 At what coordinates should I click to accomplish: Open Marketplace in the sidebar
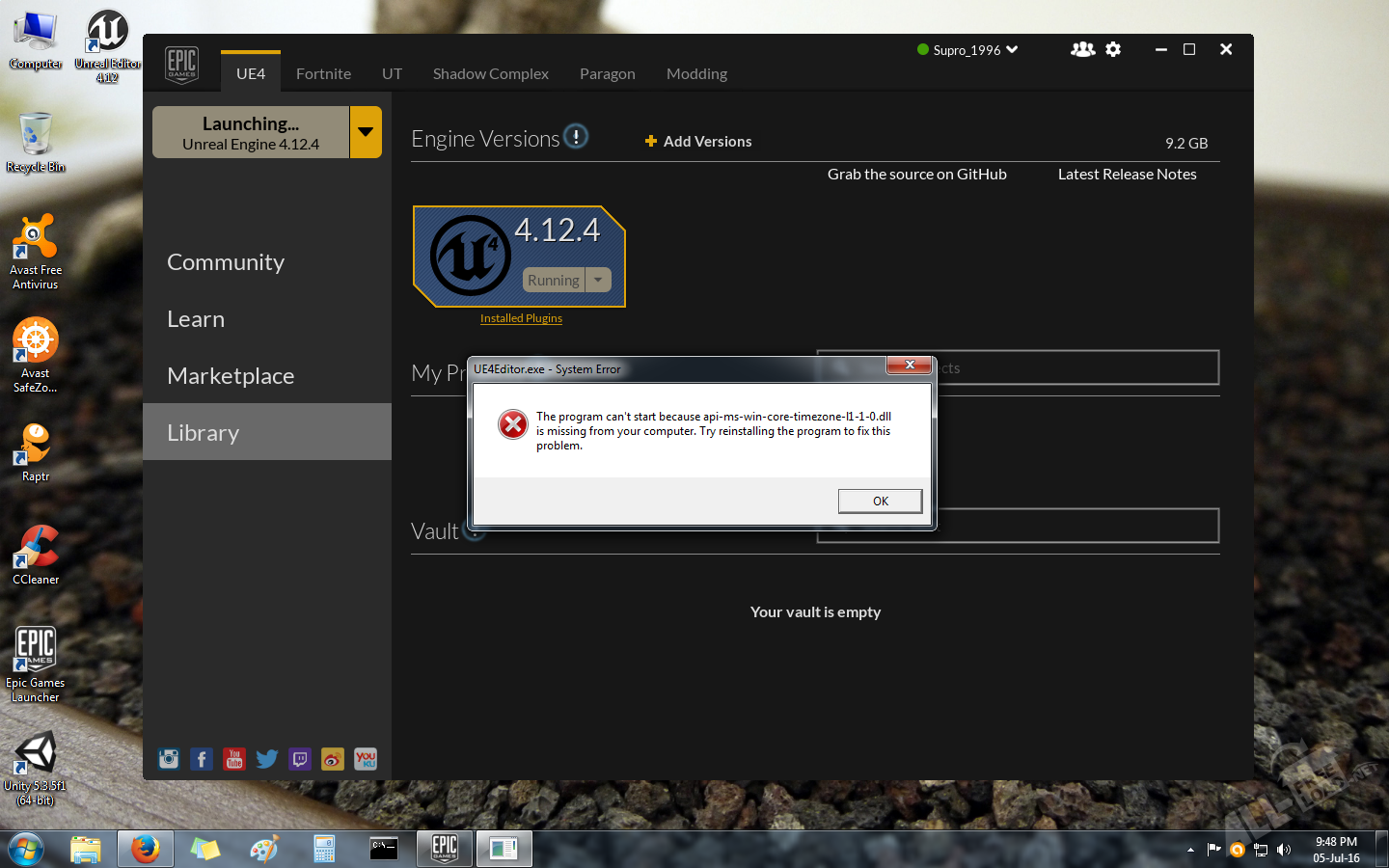[231, 376]
